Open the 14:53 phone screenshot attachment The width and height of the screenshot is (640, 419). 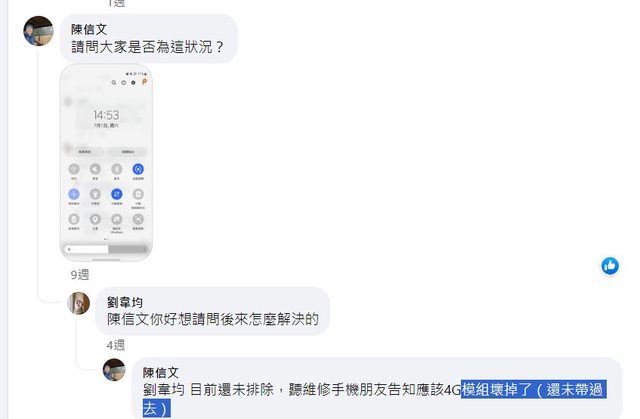(x=106, y=162)
